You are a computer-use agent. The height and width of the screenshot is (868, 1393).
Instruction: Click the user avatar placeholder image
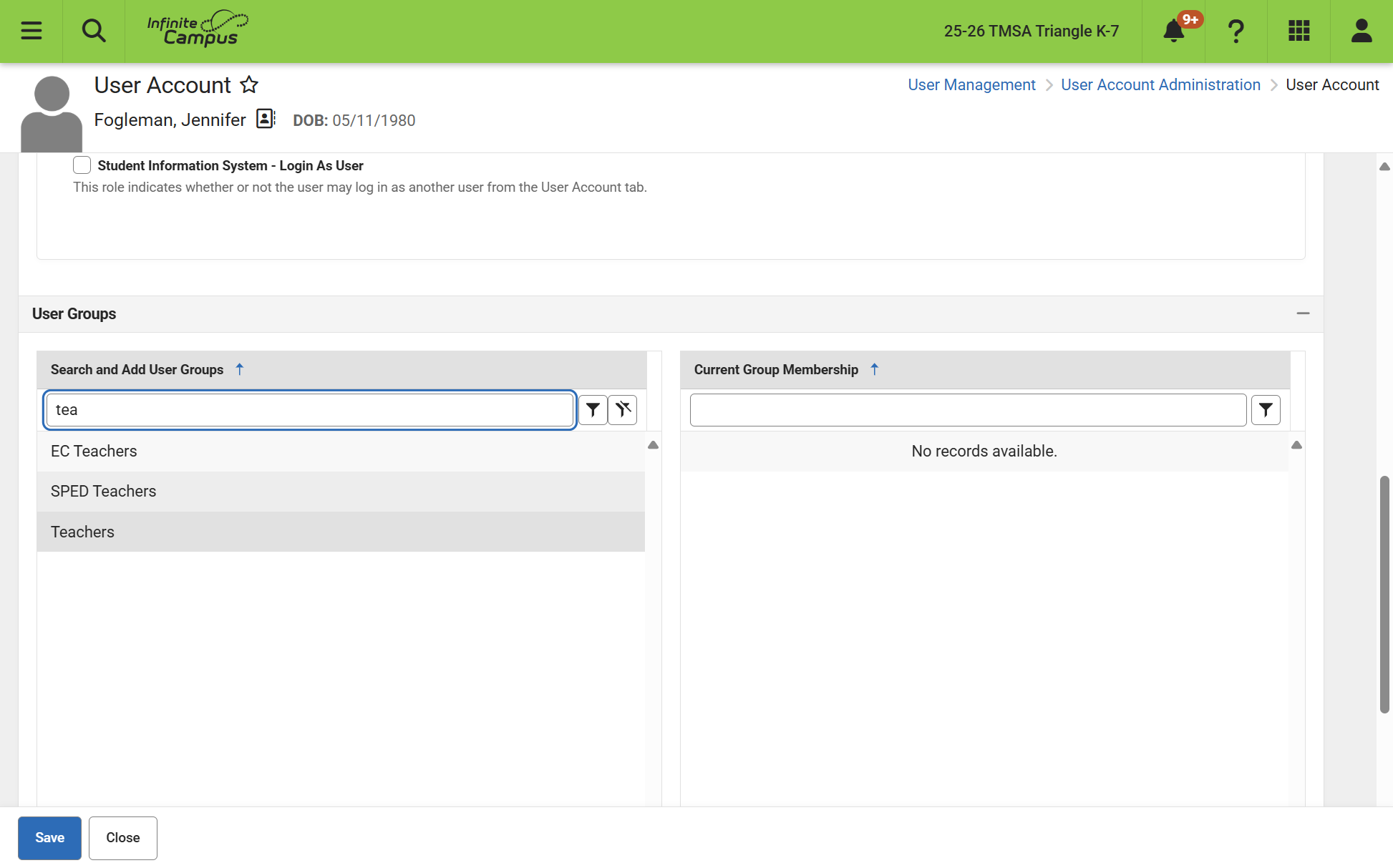52,114
